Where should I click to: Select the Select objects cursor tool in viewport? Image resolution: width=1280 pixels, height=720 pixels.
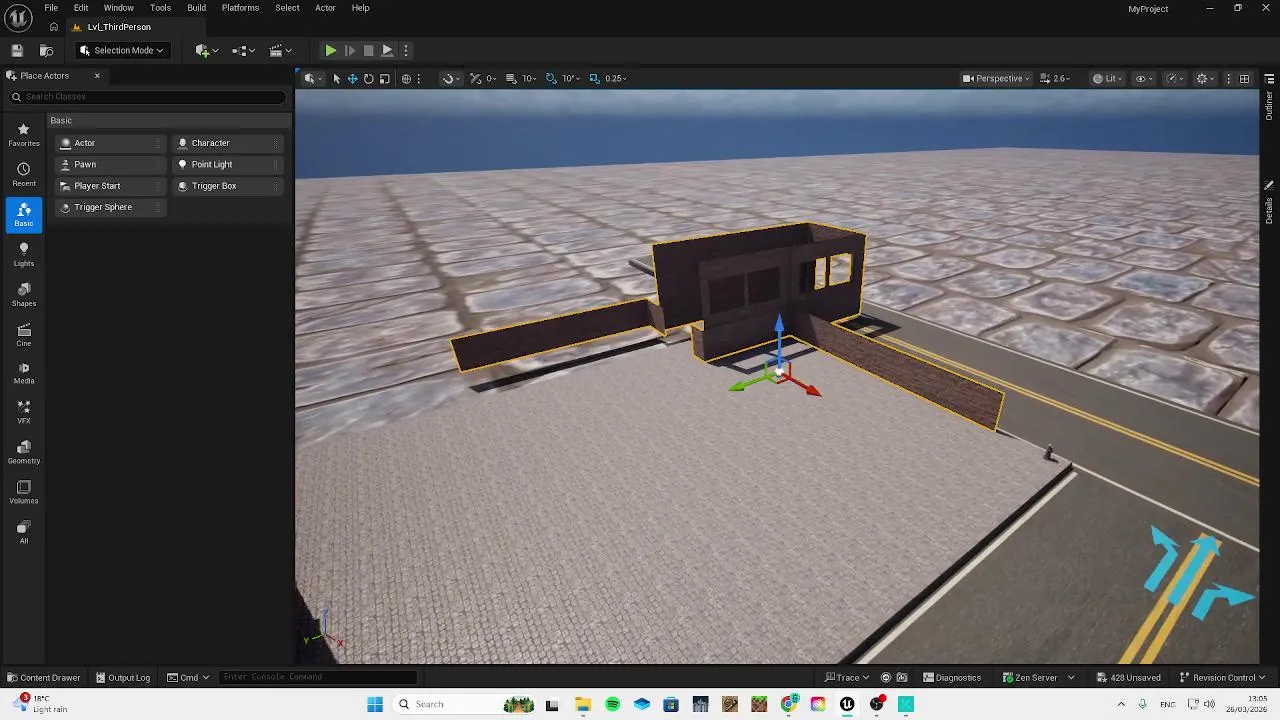[x=336, y=78]
